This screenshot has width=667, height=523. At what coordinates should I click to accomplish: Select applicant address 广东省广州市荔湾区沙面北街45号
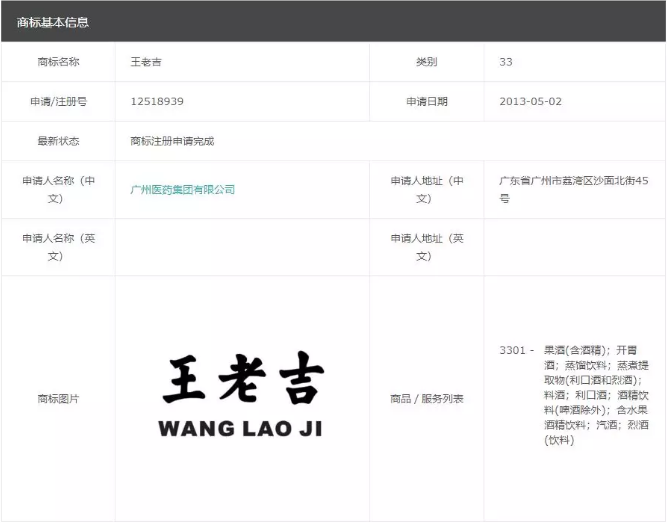(x=573, y=189)
